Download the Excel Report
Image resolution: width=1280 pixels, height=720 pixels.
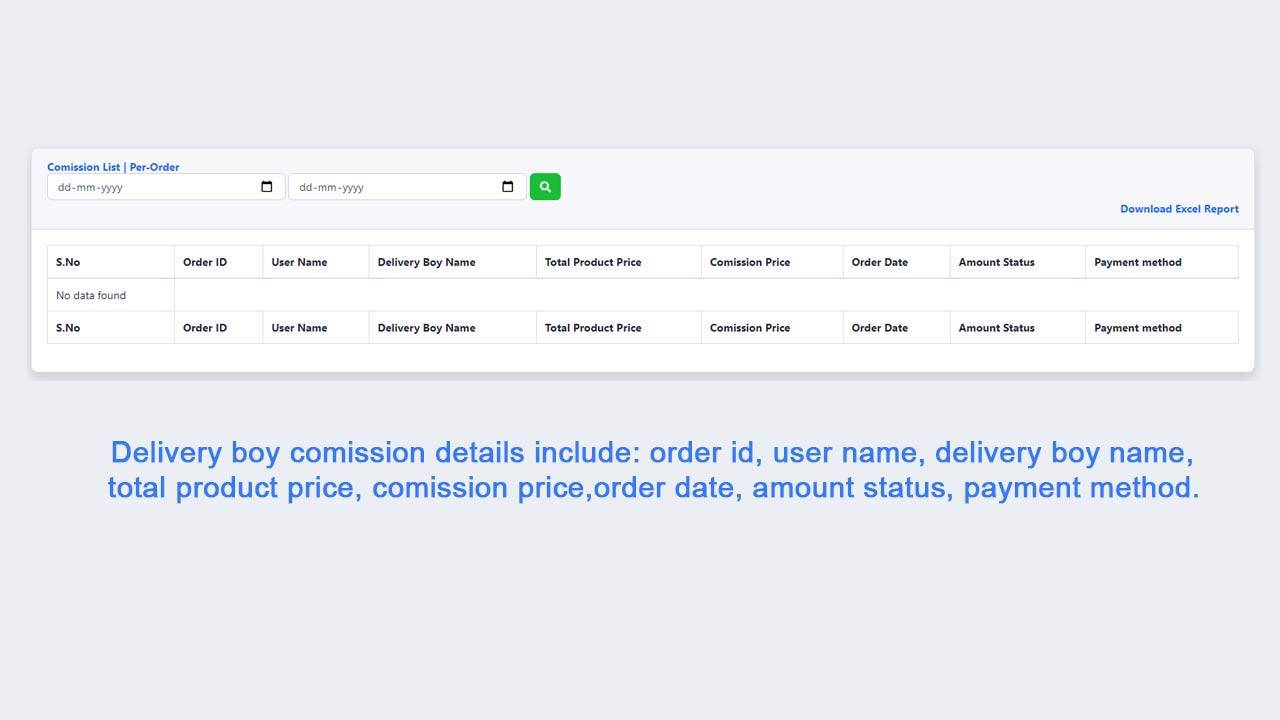1179,209
